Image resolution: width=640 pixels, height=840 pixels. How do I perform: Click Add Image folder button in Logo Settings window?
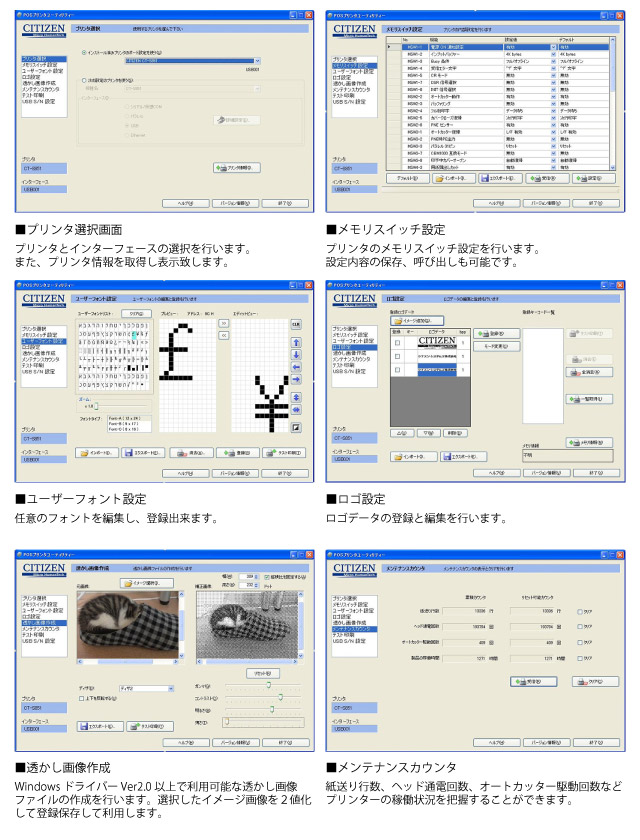click(417, 321)
